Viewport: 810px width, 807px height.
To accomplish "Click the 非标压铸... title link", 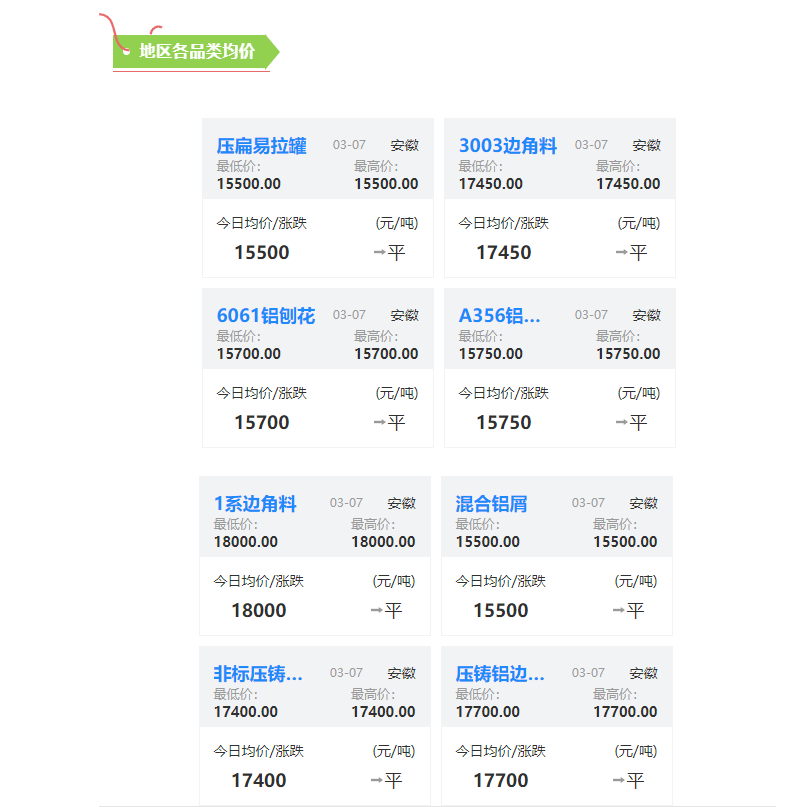I will [x=258, y=674].
